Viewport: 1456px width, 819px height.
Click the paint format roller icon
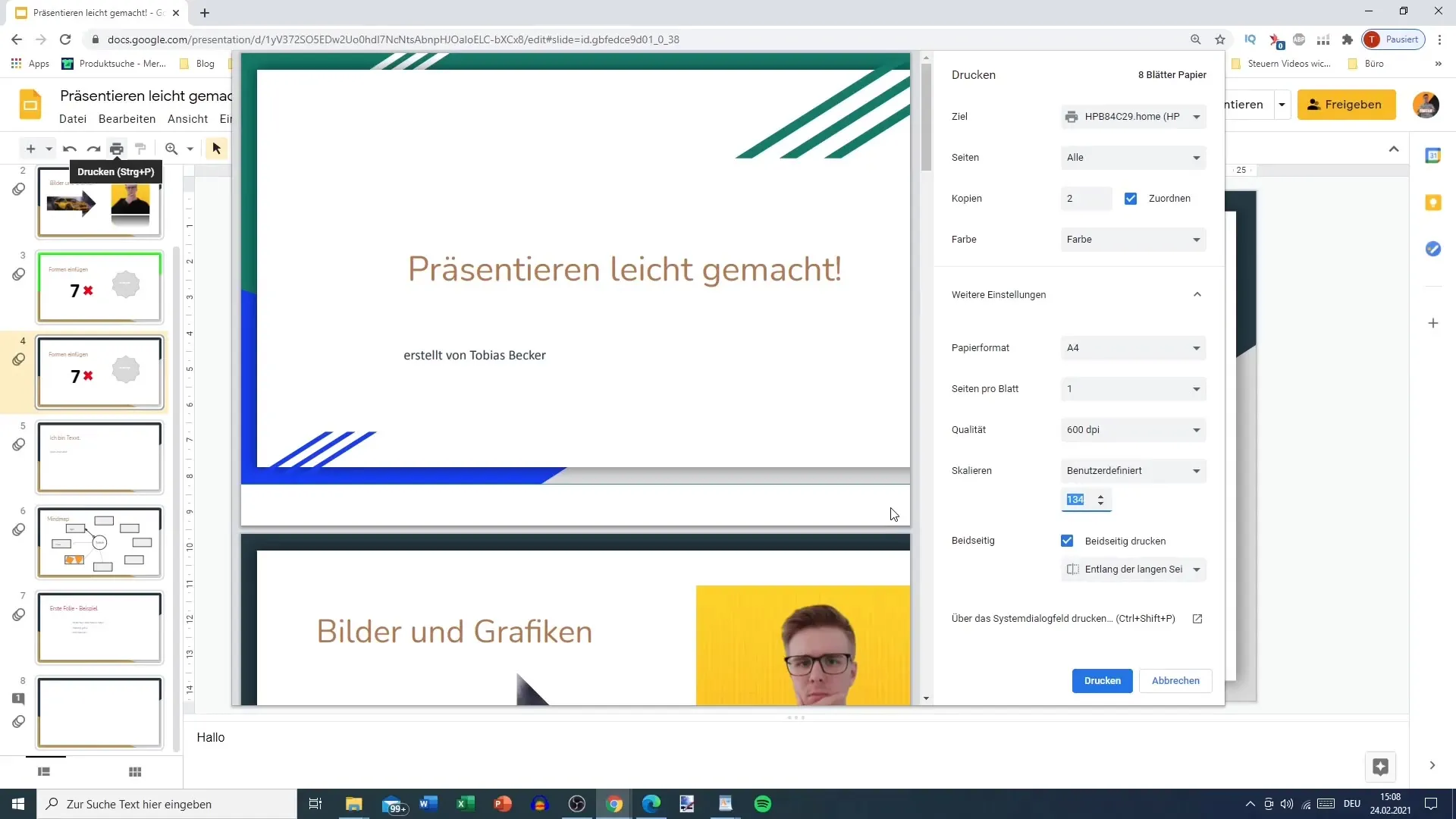coord(140,149)
